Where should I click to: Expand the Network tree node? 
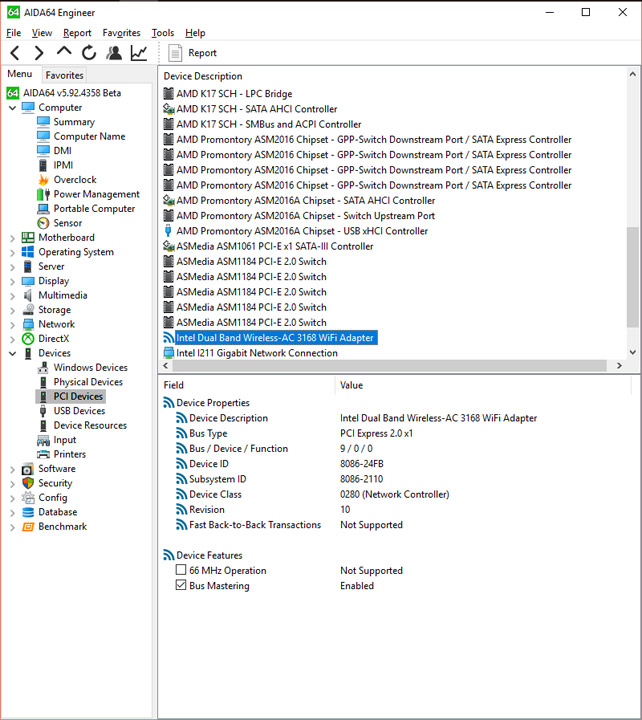[x=12, y=325]
